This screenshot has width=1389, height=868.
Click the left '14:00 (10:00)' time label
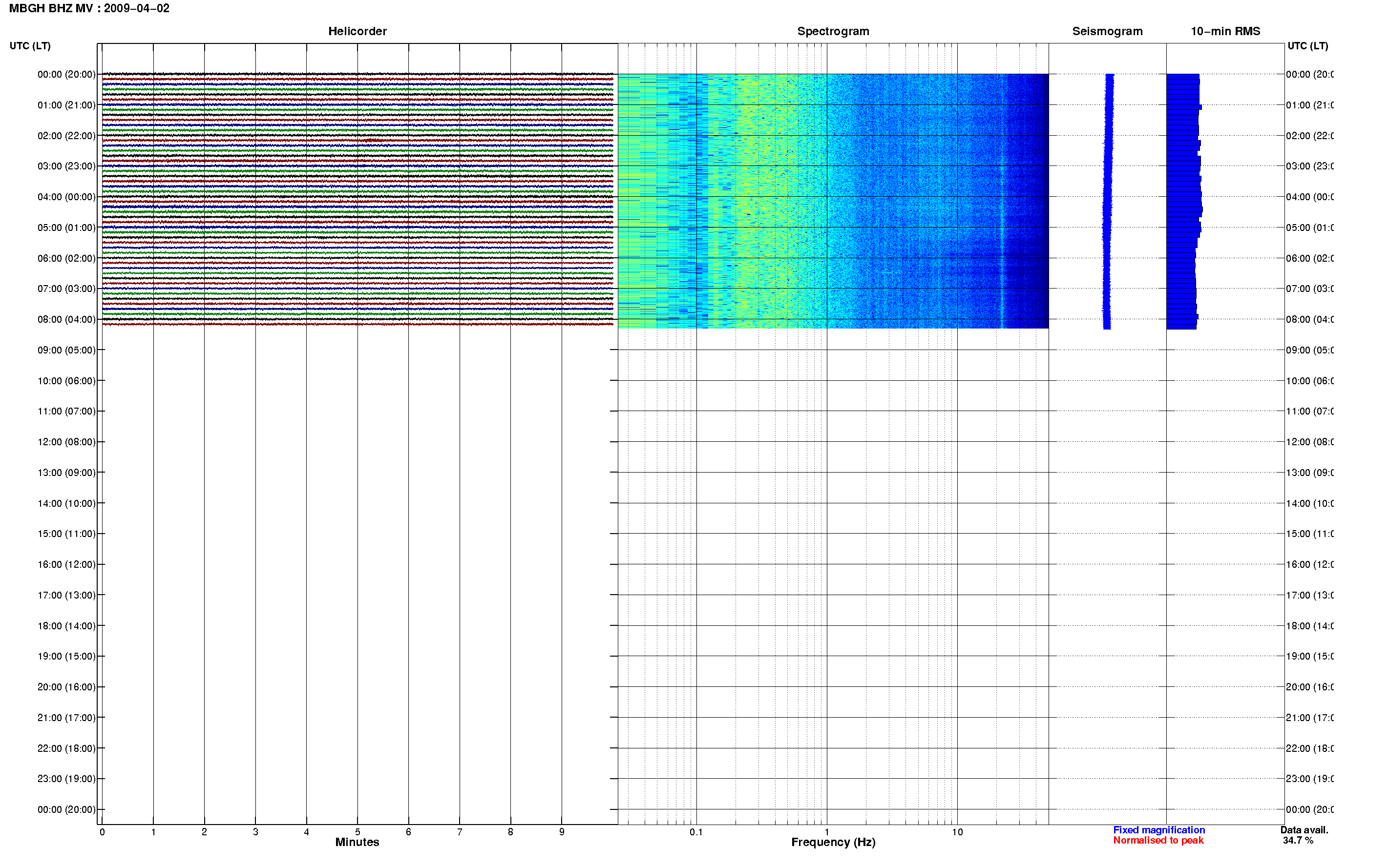[x=66, y=503]
